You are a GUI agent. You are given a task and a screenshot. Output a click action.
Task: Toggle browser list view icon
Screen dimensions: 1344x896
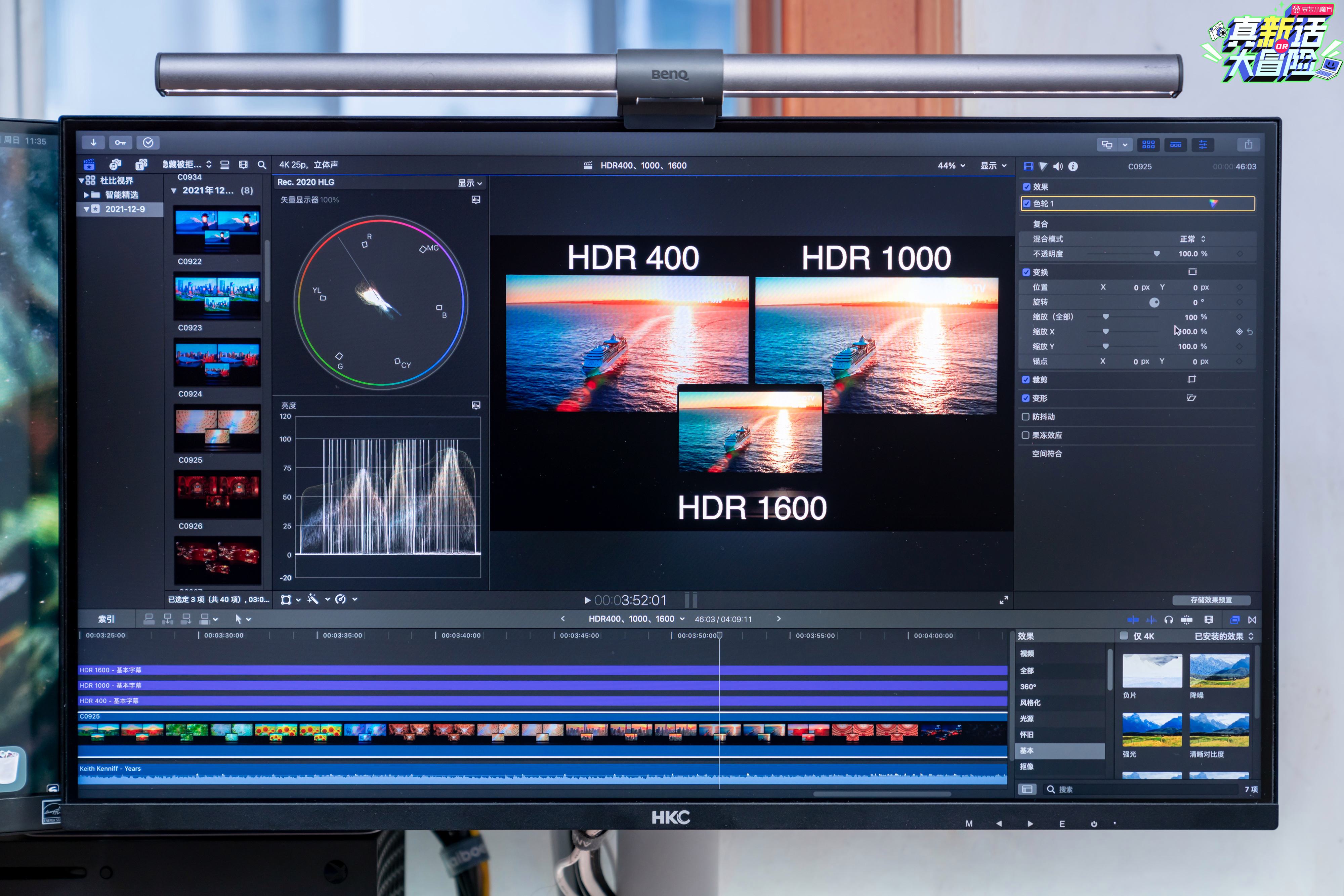[224, 165]
